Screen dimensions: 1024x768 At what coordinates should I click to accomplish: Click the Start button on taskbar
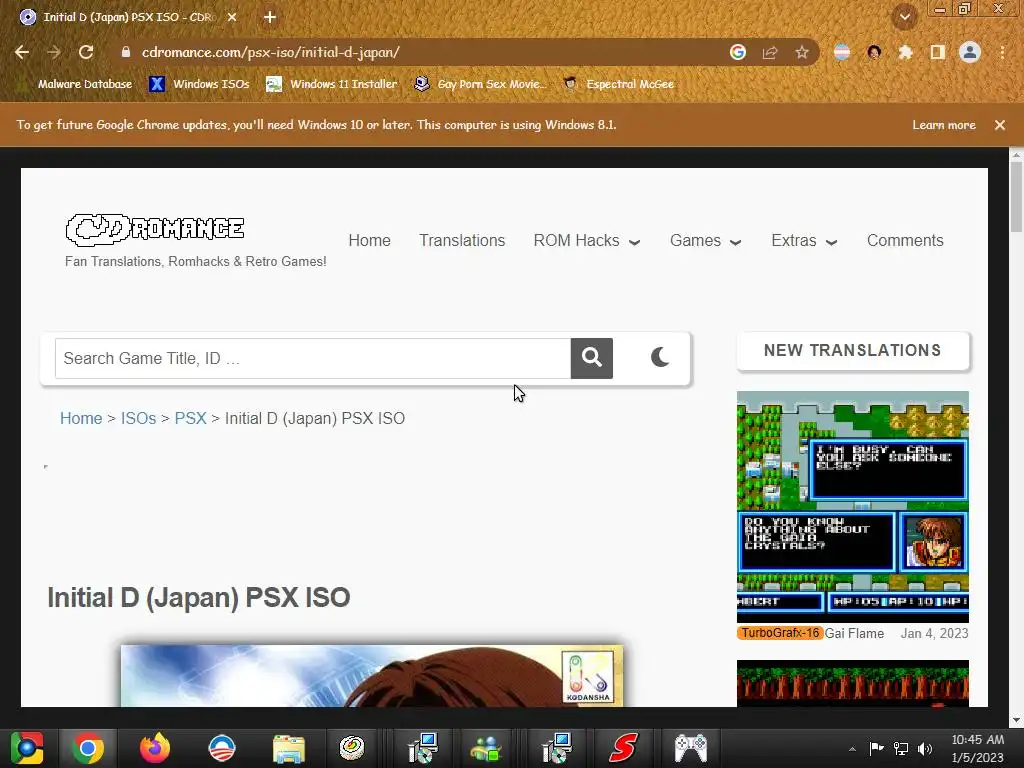(x=27, y=748)
